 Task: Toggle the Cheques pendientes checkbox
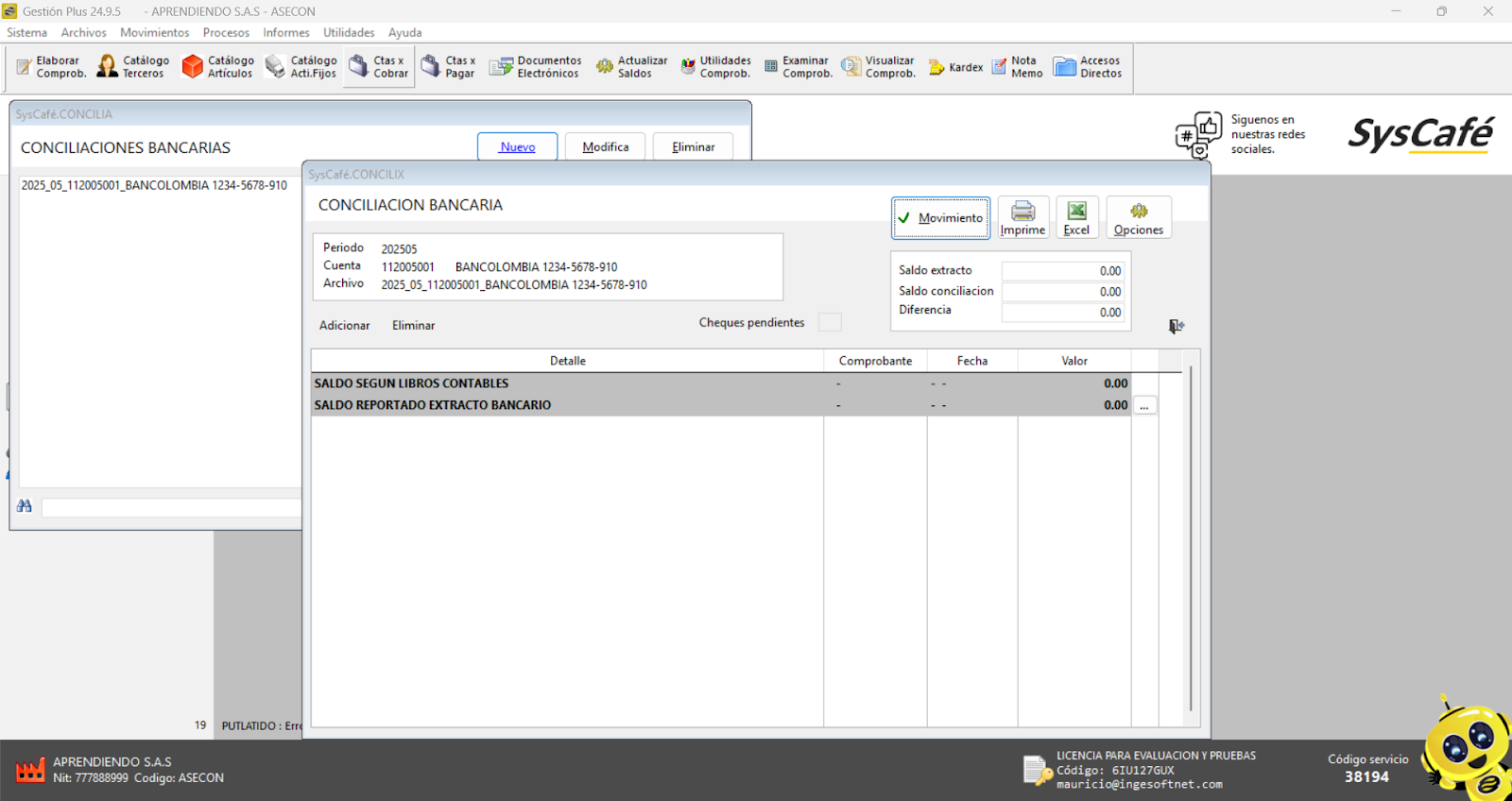(829, 323)
